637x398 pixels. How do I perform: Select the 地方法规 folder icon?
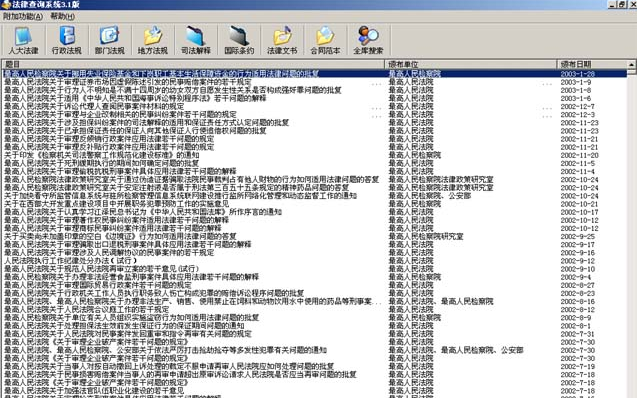click(153, 40)
